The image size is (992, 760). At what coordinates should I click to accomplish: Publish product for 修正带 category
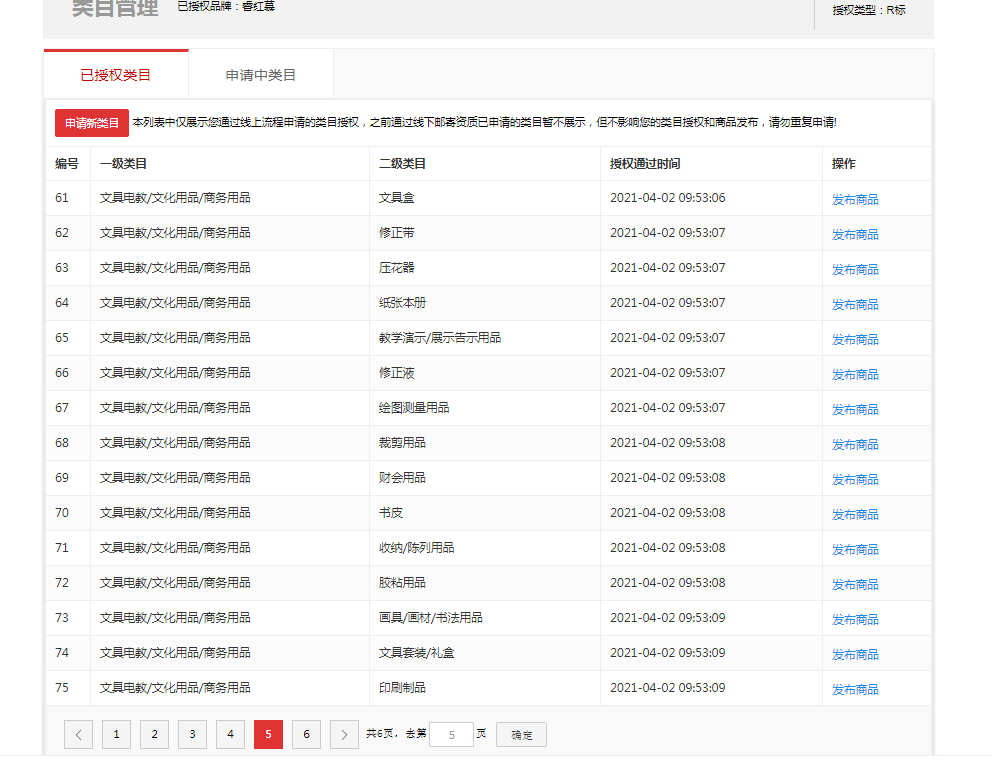pos(855,235)
